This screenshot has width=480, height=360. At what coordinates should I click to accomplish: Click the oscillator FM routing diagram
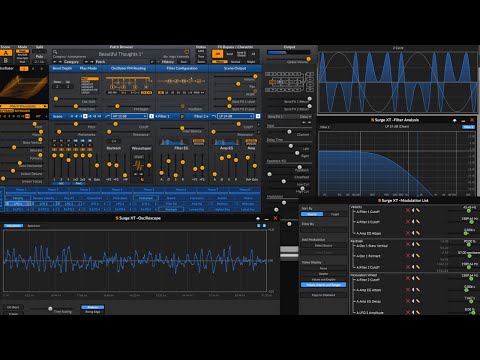(129, 83)
